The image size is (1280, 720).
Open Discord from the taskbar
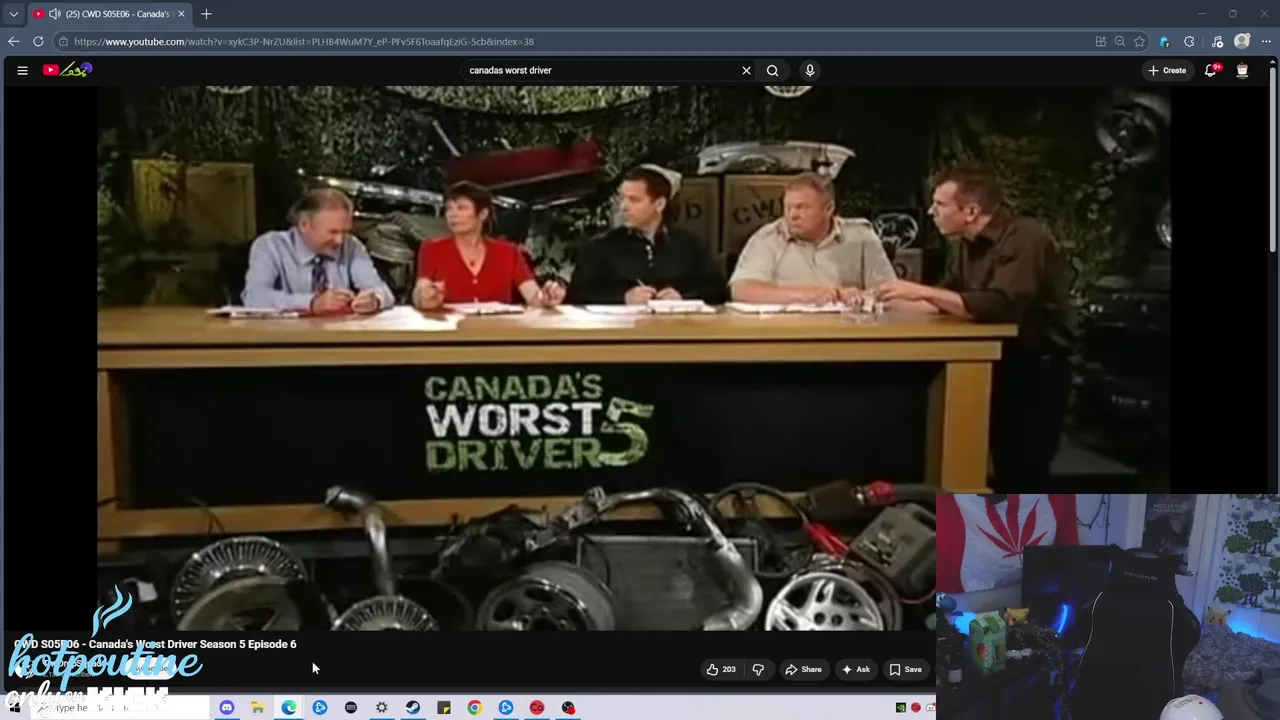click(227, 708)
